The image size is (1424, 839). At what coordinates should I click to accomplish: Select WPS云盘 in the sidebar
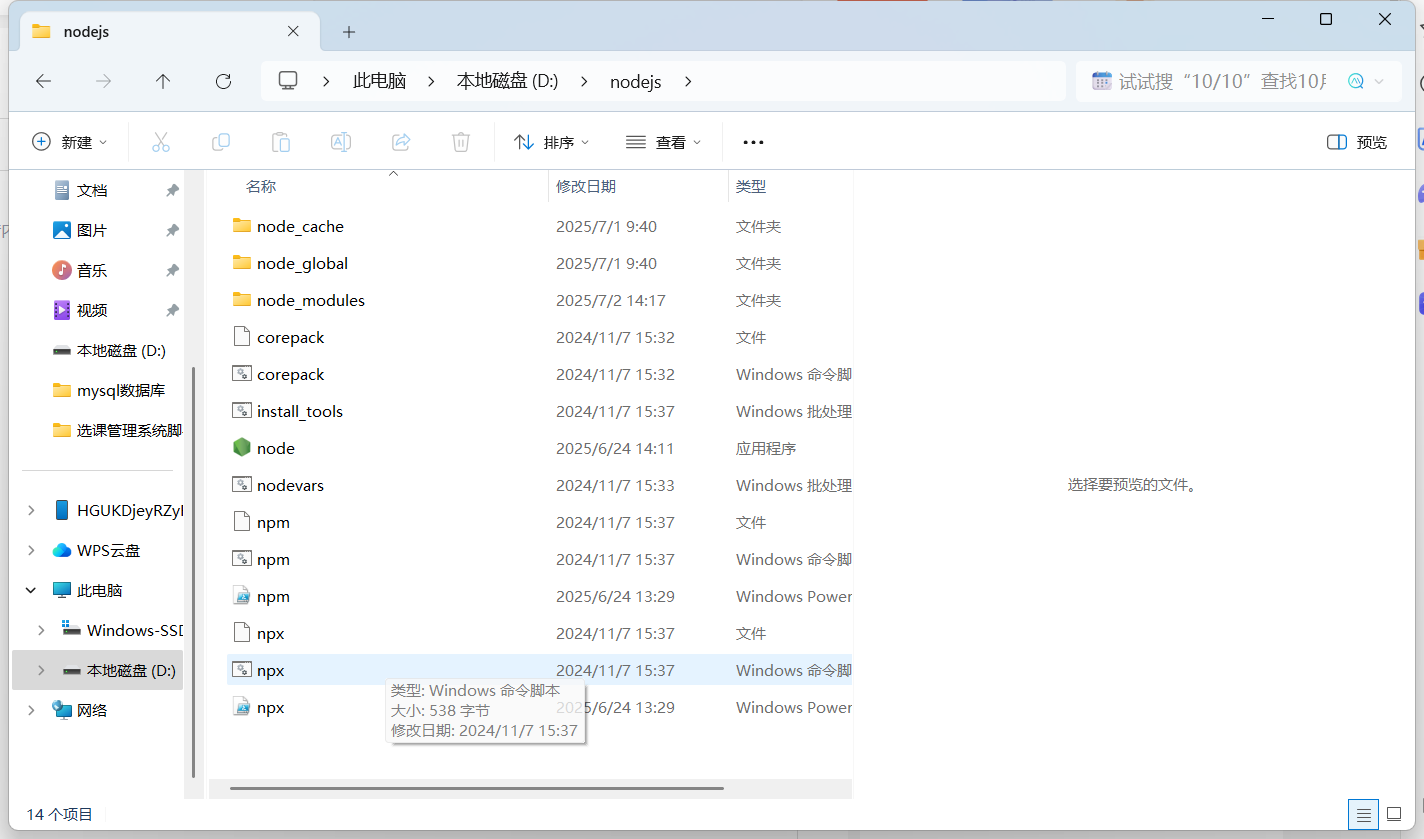coord(98,550)
